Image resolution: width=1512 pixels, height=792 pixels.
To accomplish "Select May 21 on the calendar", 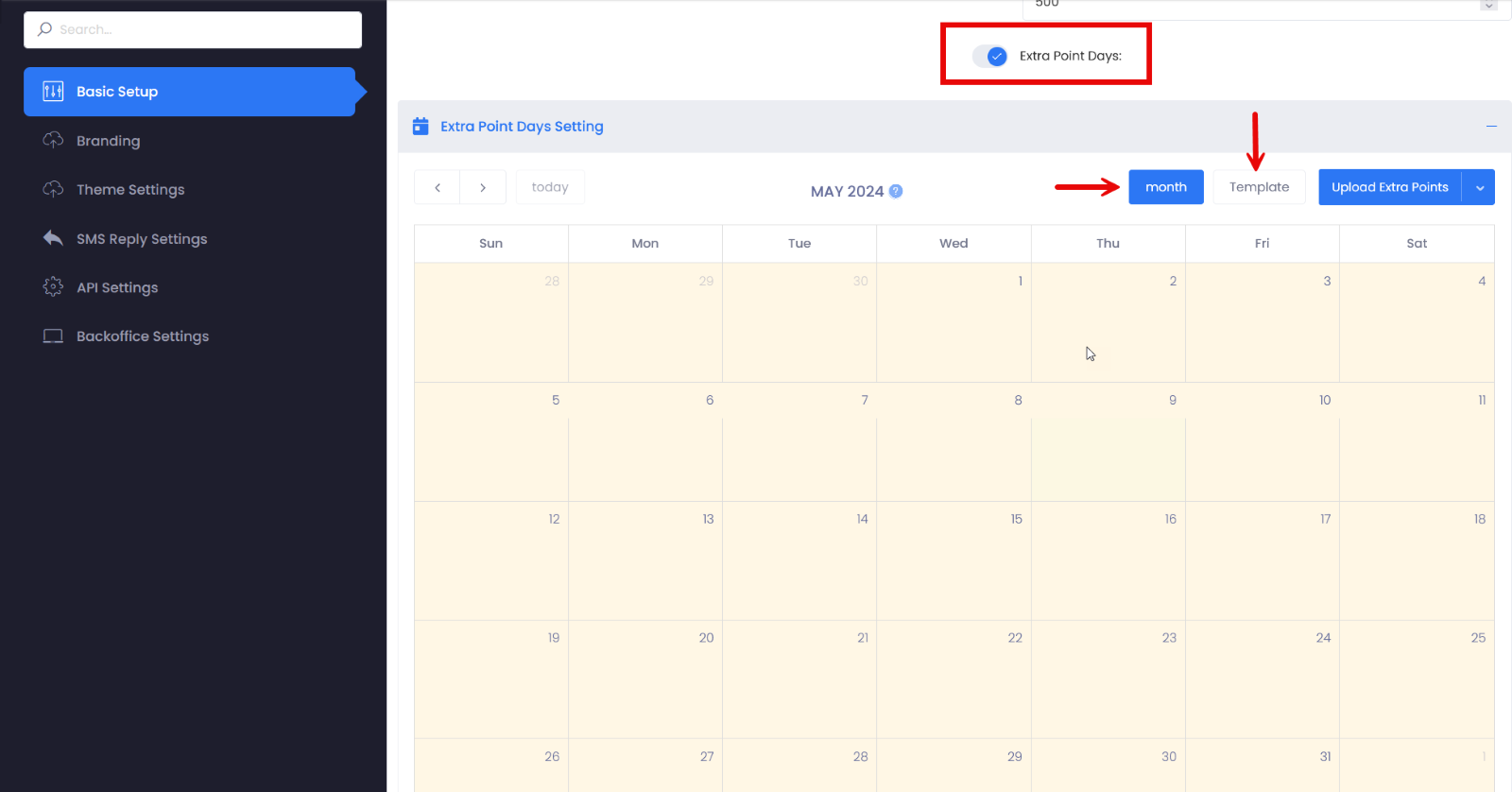I will click(799, 680).
